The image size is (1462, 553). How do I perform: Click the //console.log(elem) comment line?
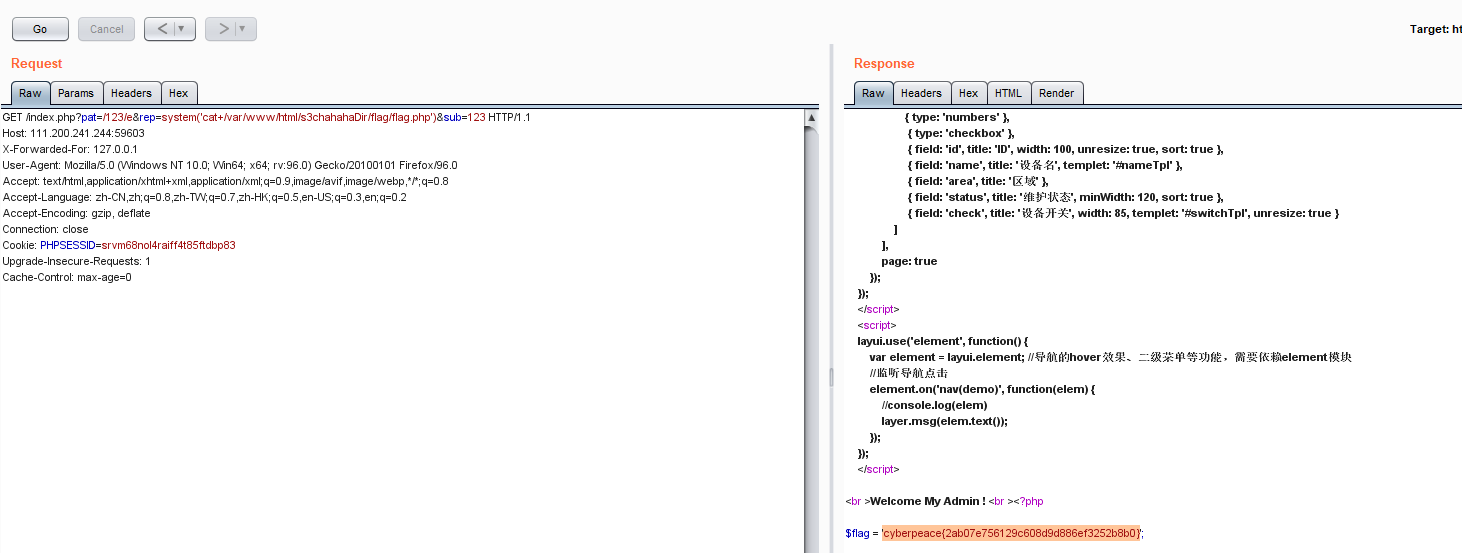[934, 405]
